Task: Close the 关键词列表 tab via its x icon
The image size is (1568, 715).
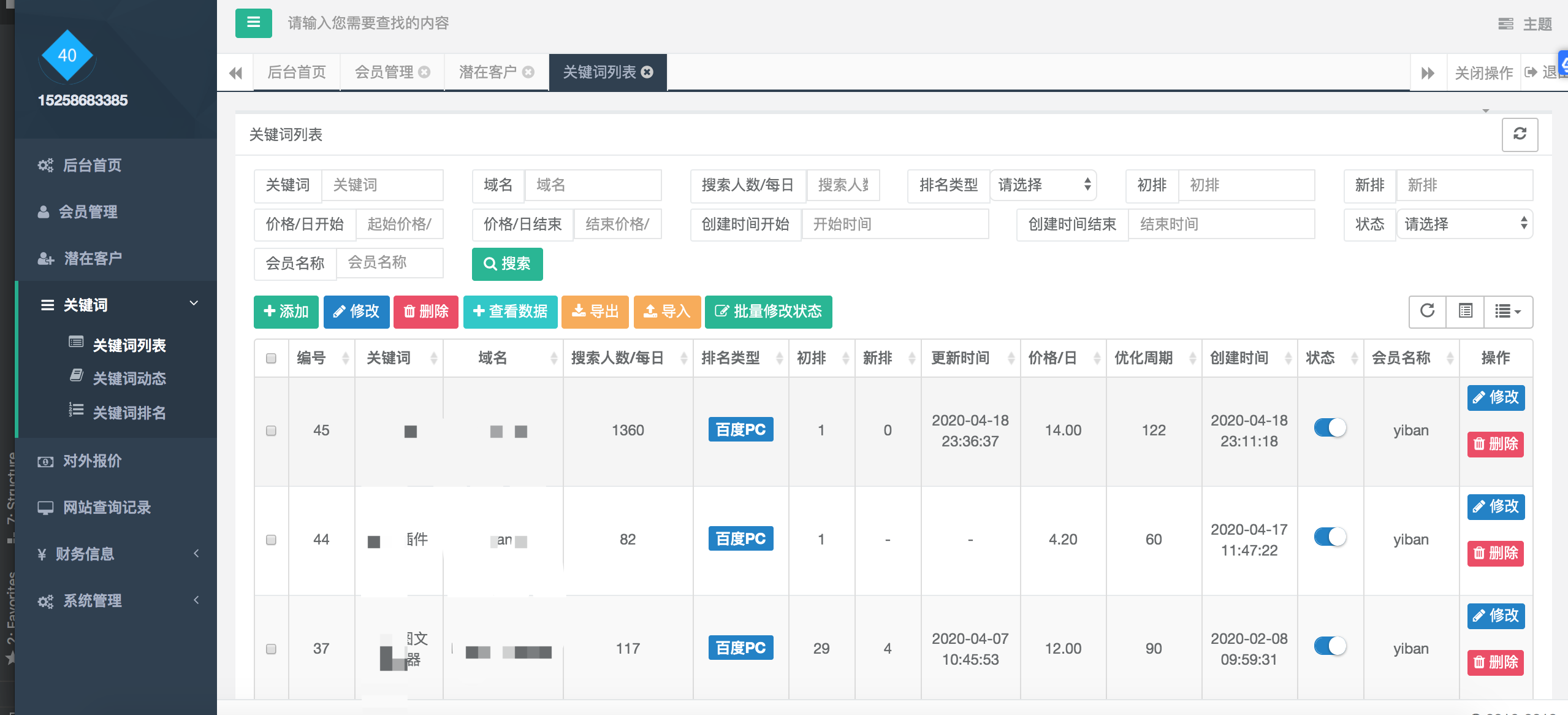Action: tap(647, 72)
